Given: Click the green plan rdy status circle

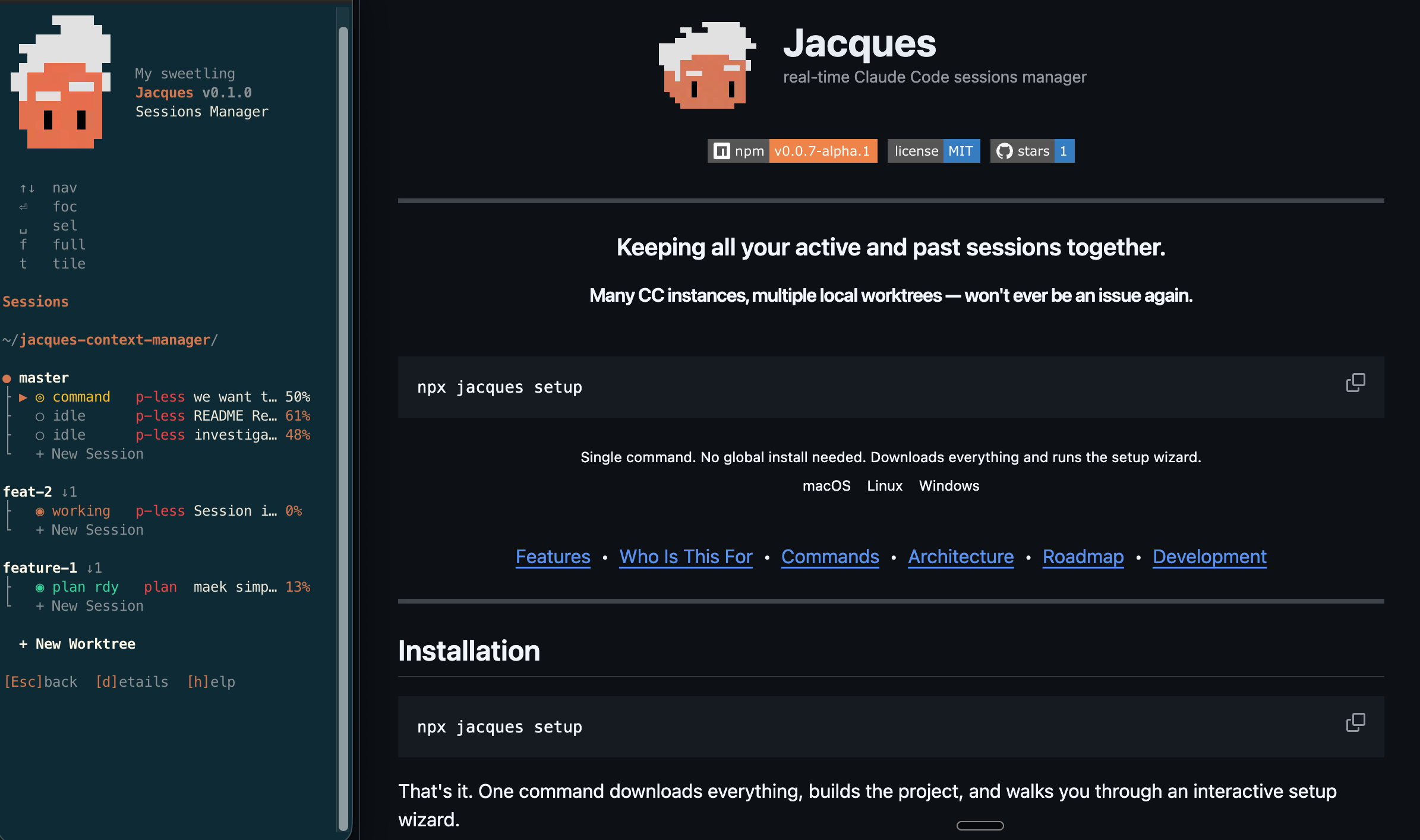Looking at the screenshot, I should (x=40, y=588).
